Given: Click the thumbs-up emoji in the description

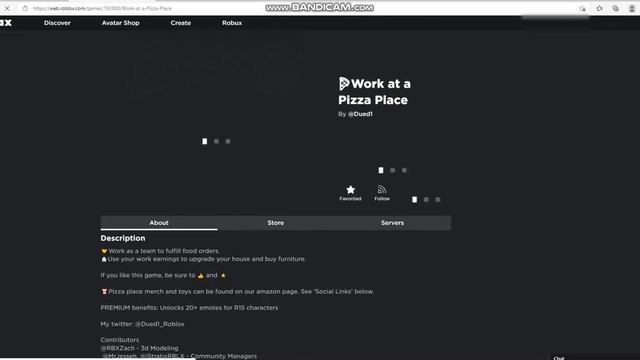Looking at the screenshot, I should coord(200,276).
